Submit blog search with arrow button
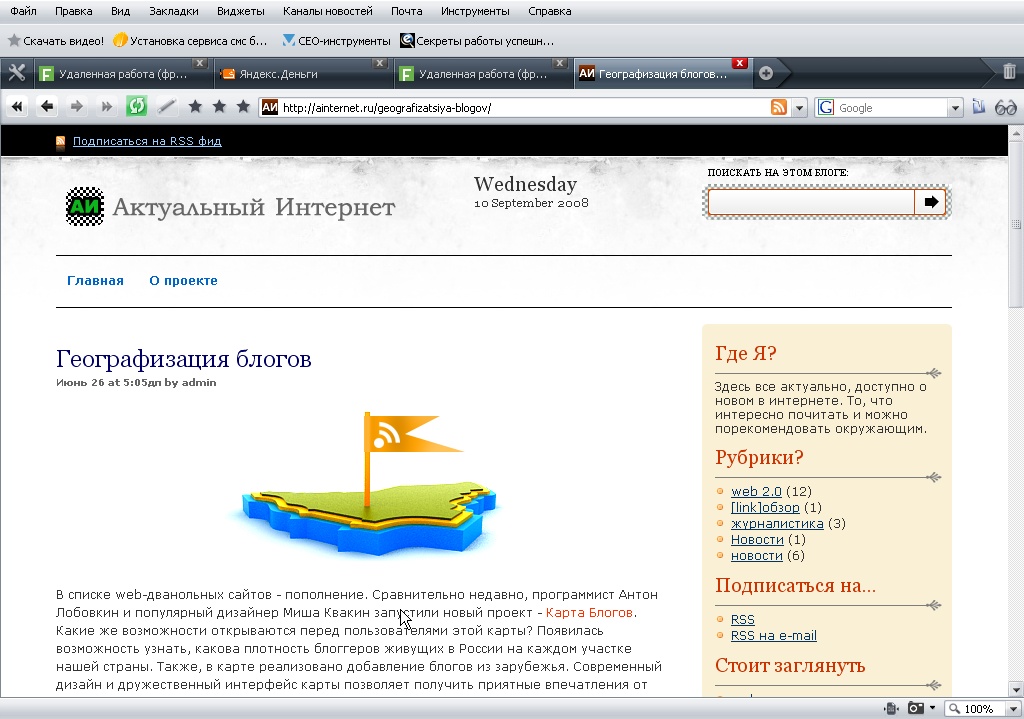1024x719 pixels. (931, 202)
